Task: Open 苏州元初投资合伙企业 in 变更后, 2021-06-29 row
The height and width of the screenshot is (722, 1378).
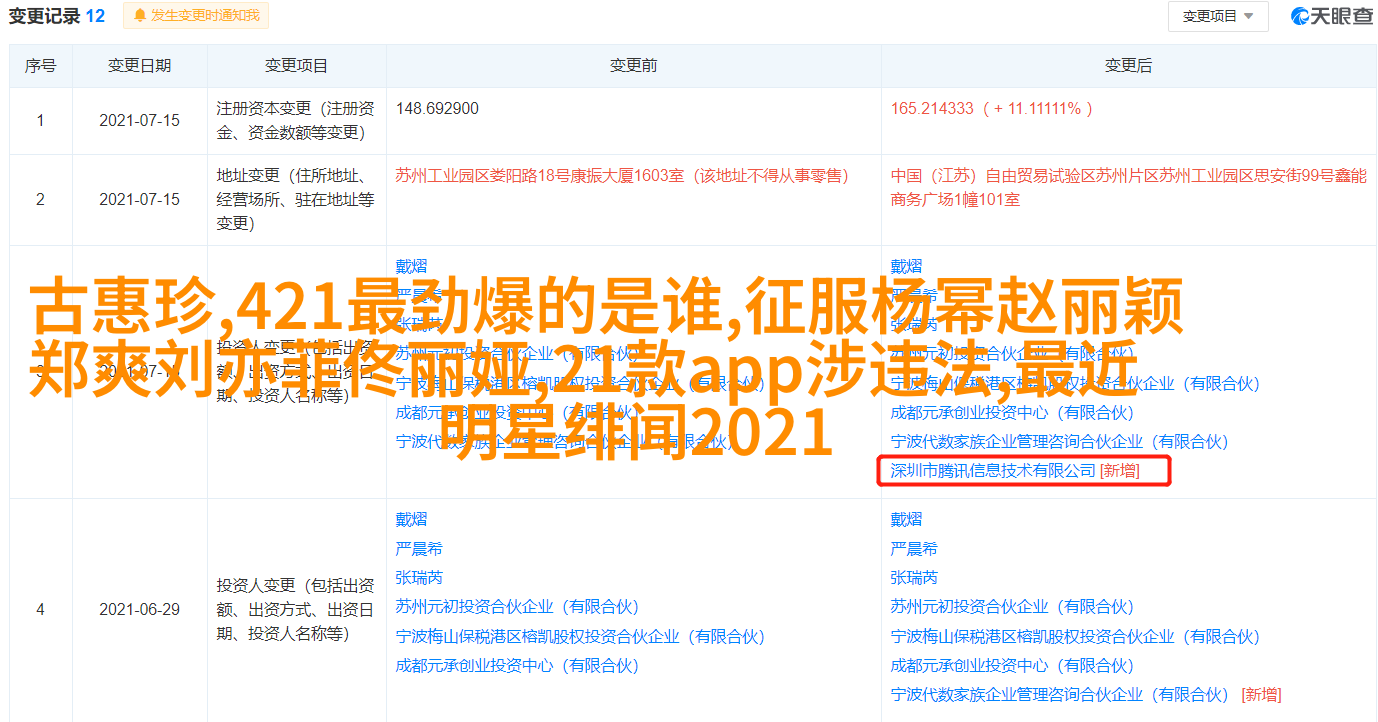Action: (1012, 606)
